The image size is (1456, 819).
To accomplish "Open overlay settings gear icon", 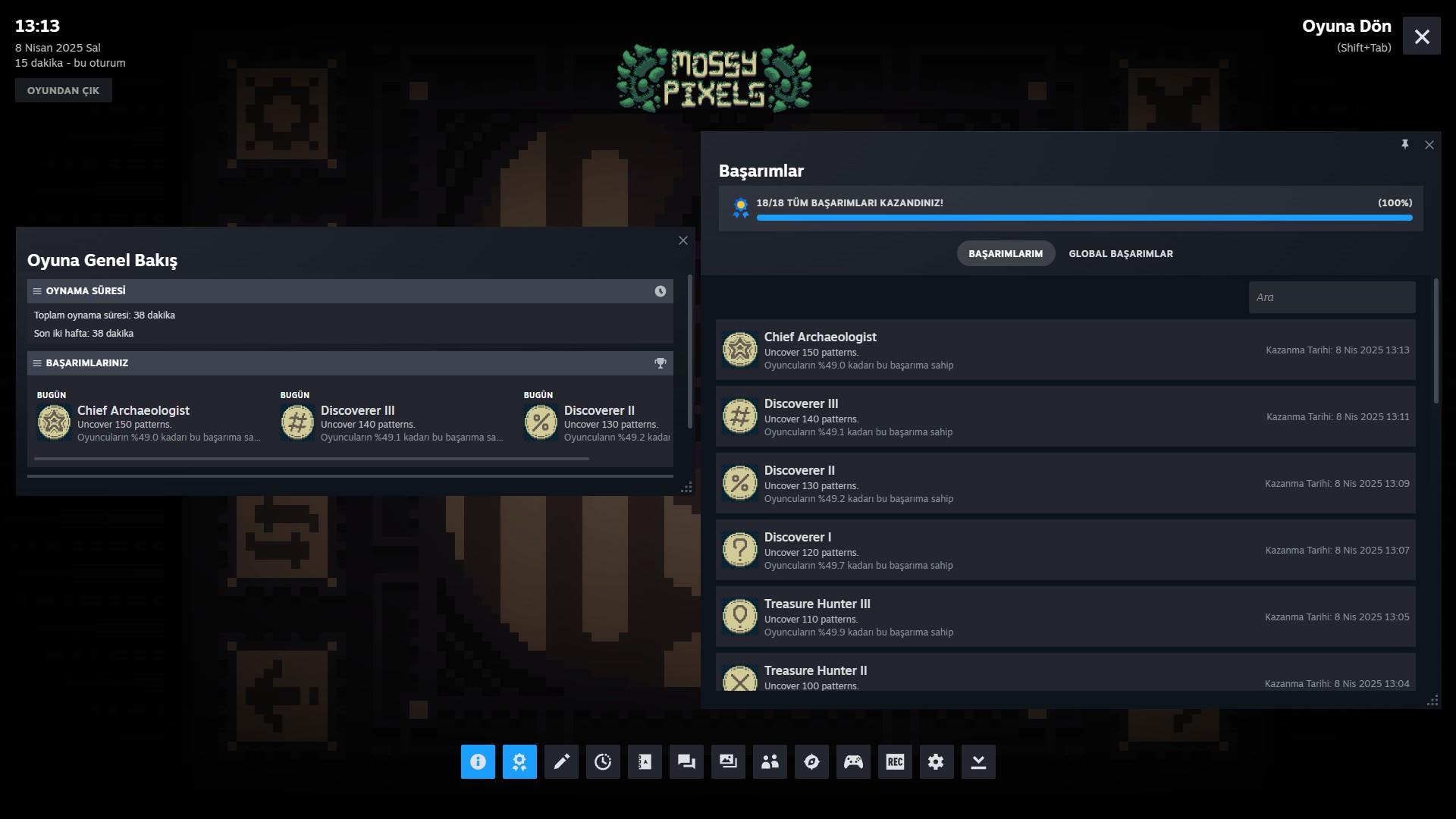I will coord(937,761).
